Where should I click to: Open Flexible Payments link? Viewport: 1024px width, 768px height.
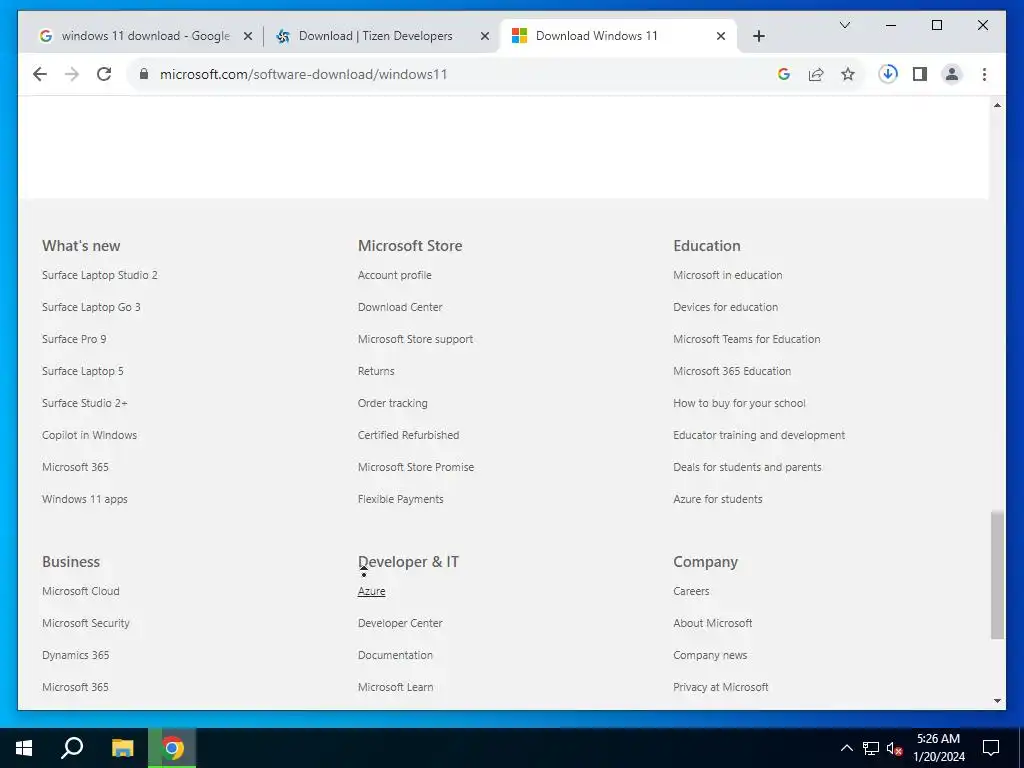tap(401, 499)
